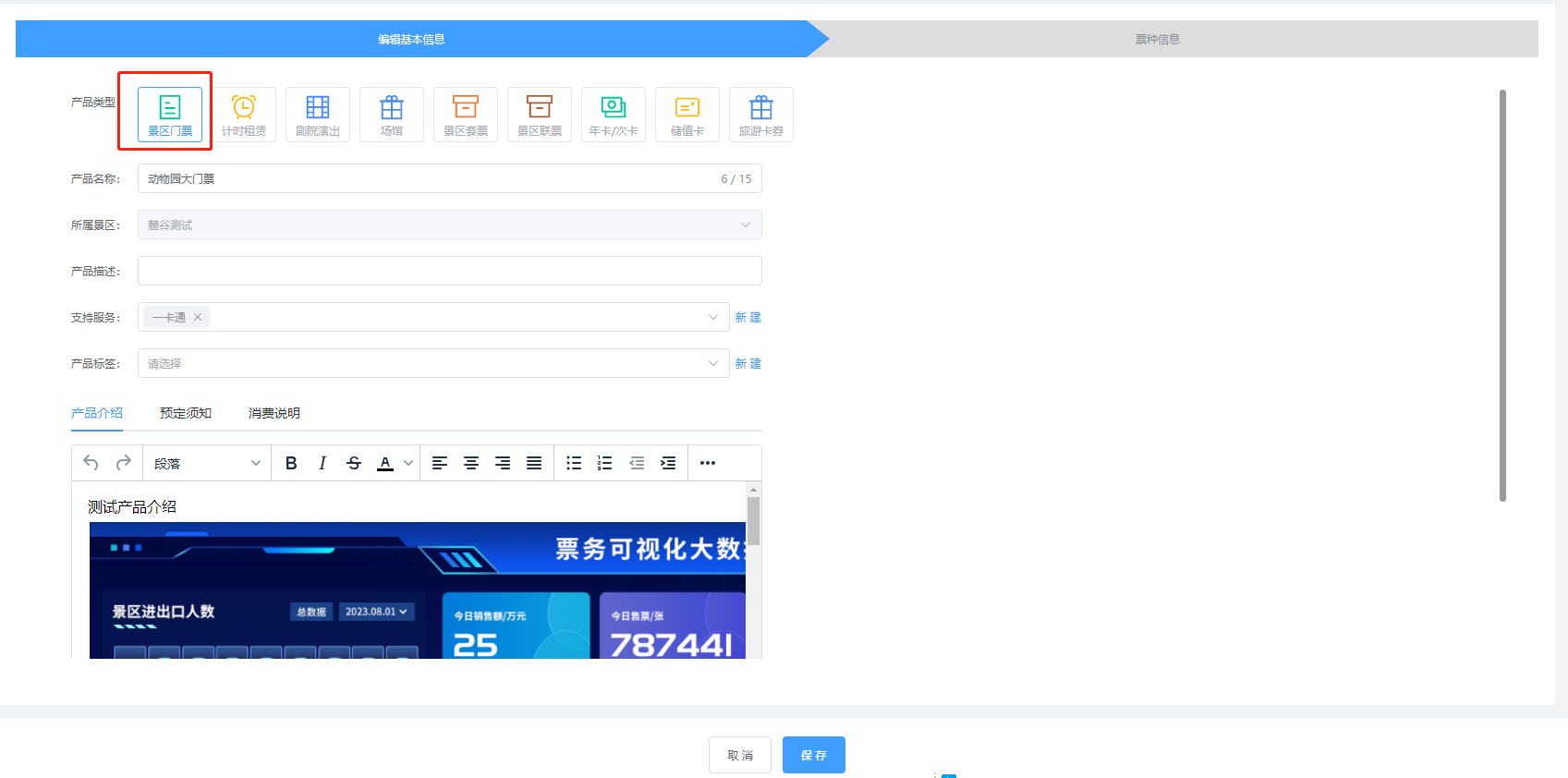Select the 计时租赁 product type

[244, 115]
